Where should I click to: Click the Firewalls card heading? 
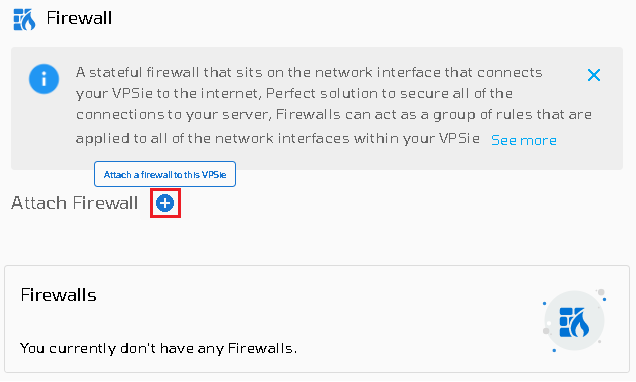[58, 295]
